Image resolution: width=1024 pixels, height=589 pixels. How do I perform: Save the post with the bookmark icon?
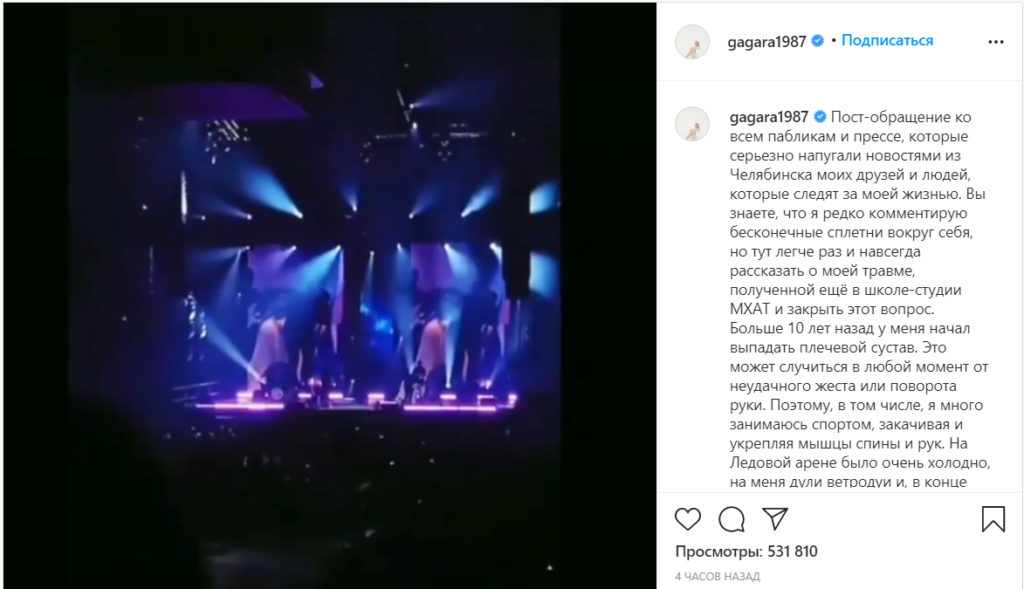pos(993,519)
